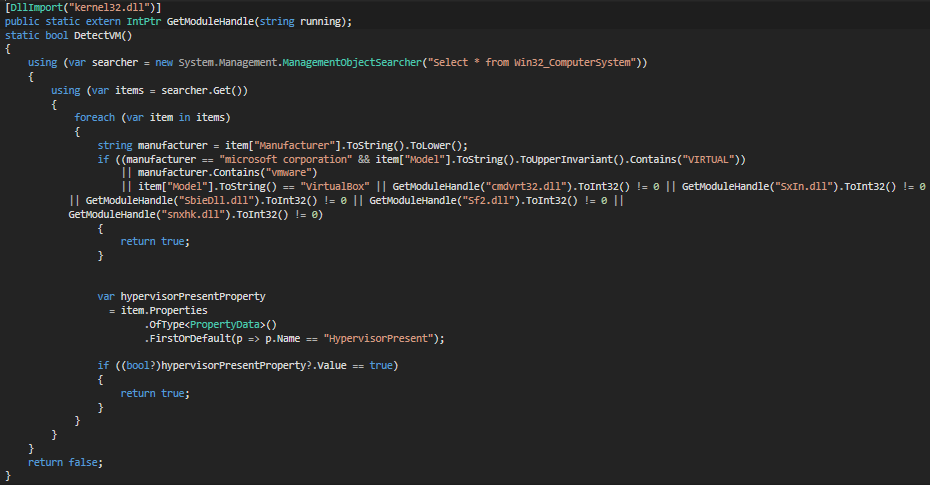930x485 pixels.
Task: Click the foreach keyword
Action: [94, 117]
